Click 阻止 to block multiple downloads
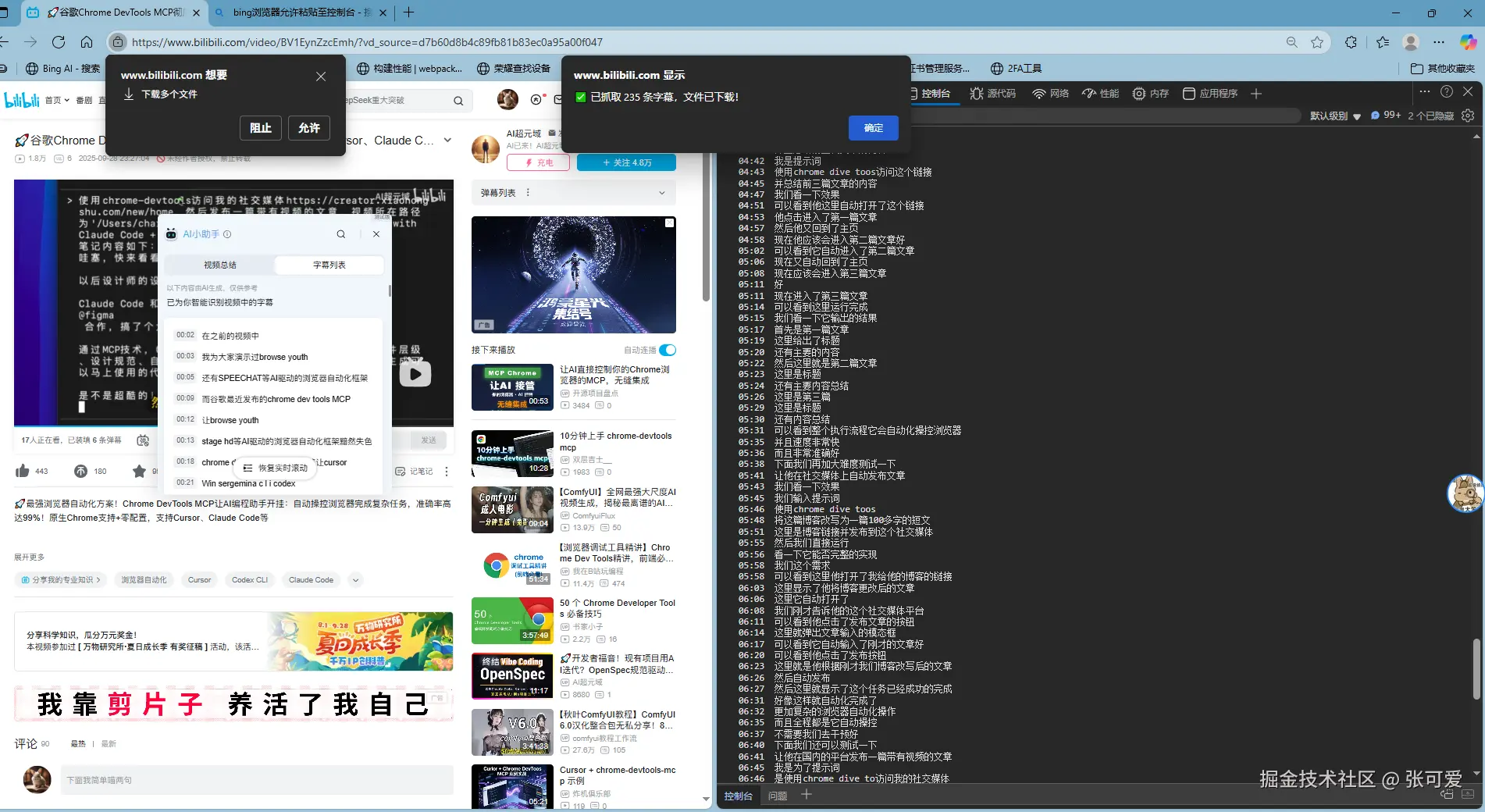 [x=261, y=128]
